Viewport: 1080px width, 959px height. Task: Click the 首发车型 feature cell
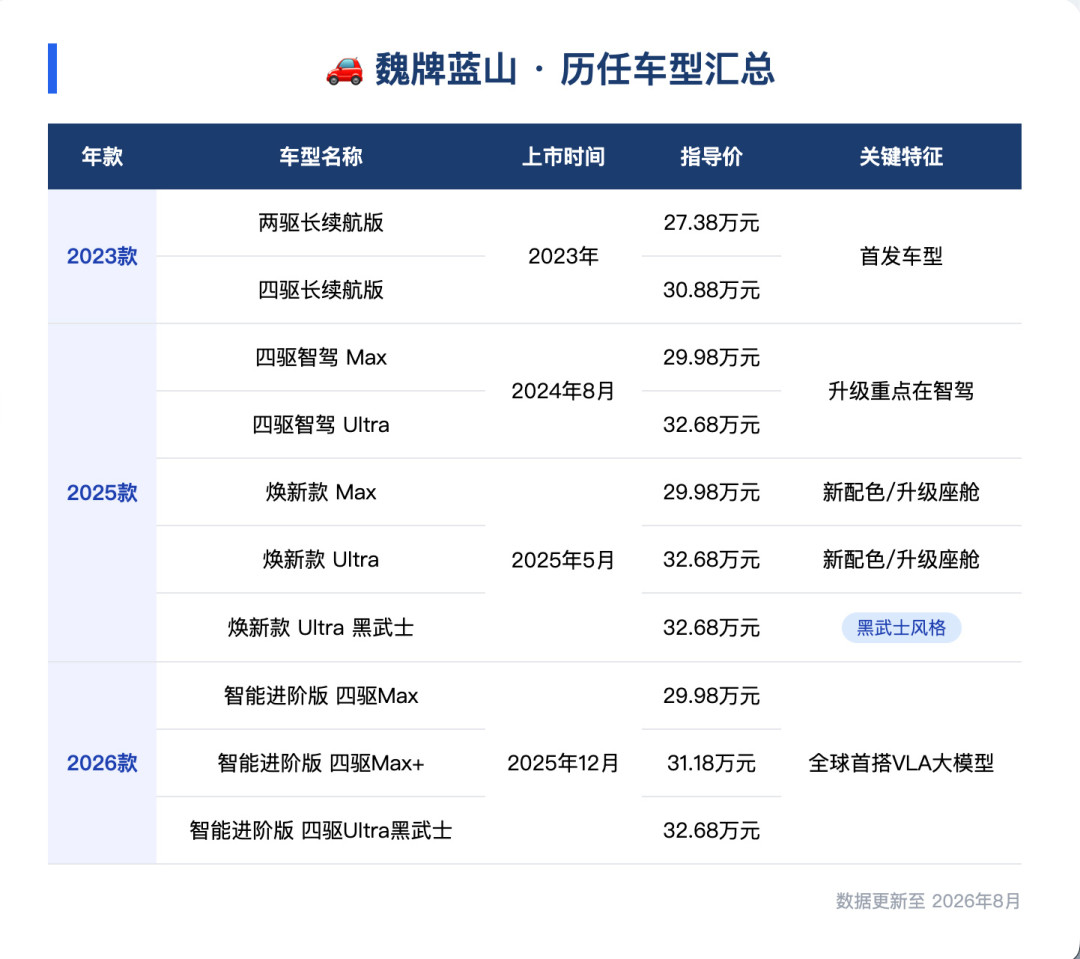(x=901, y=256)
